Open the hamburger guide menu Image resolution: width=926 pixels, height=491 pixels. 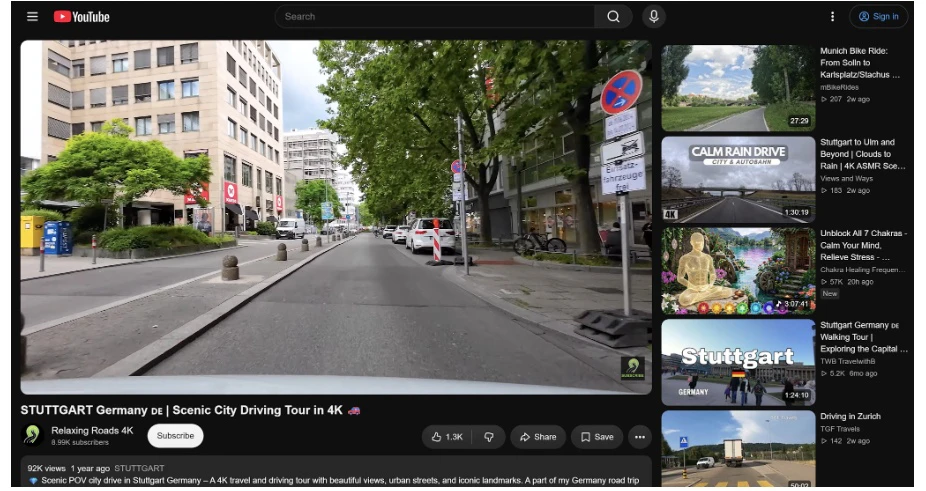point(32,17)
